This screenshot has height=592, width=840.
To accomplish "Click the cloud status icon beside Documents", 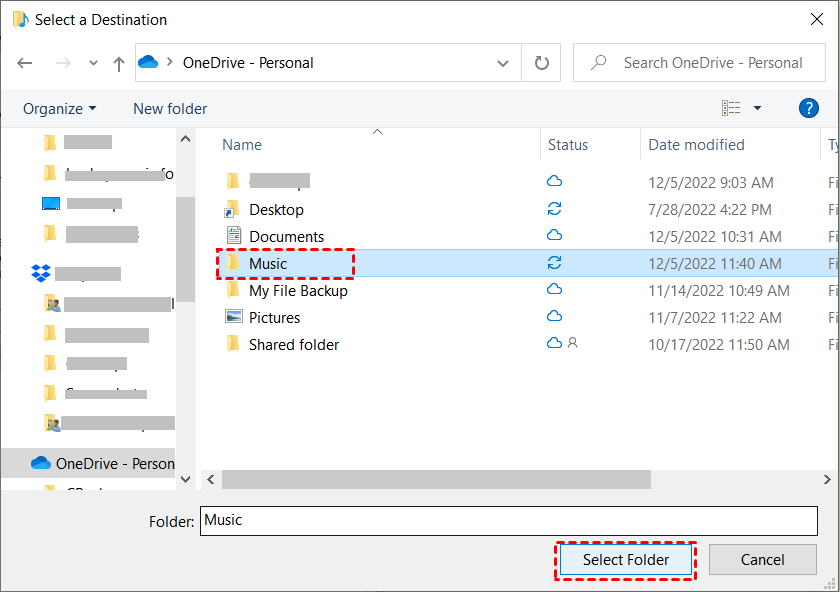I will [554, 236].
